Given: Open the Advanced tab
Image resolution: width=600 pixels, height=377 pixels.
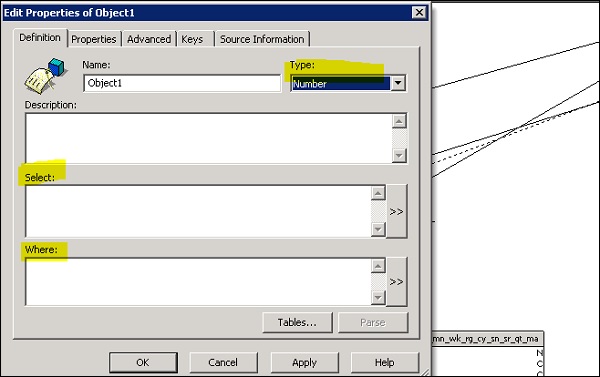Looking at the screenshot, I should [149, 39].
